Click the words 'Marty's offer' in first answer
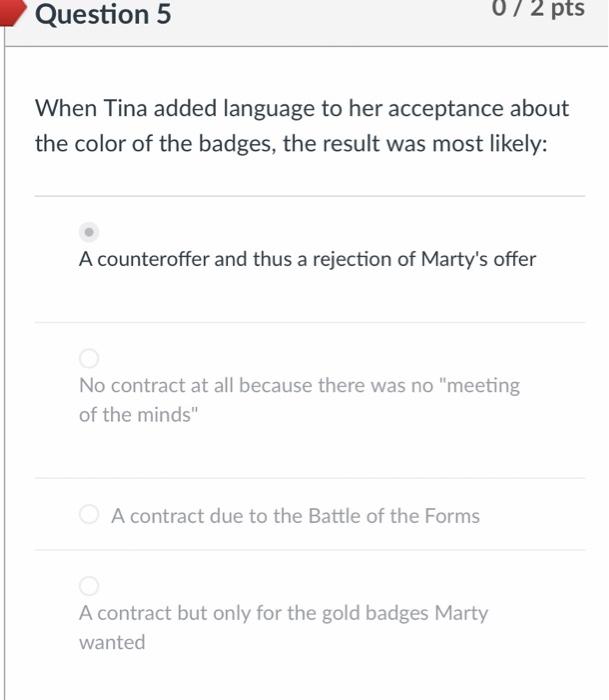 (x=479, y=259)
